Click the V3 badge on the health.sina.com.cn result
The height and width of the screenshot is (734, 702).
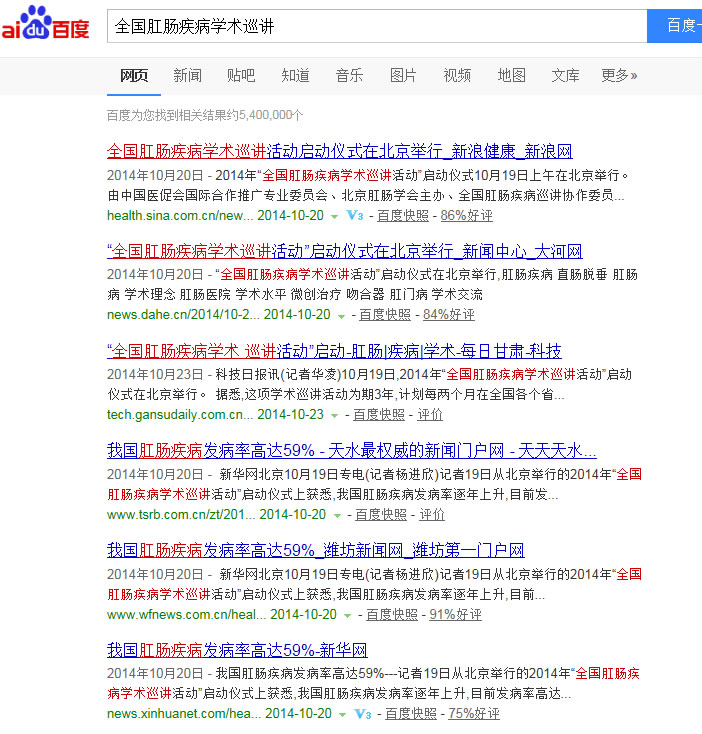click(x=354, y=215)
